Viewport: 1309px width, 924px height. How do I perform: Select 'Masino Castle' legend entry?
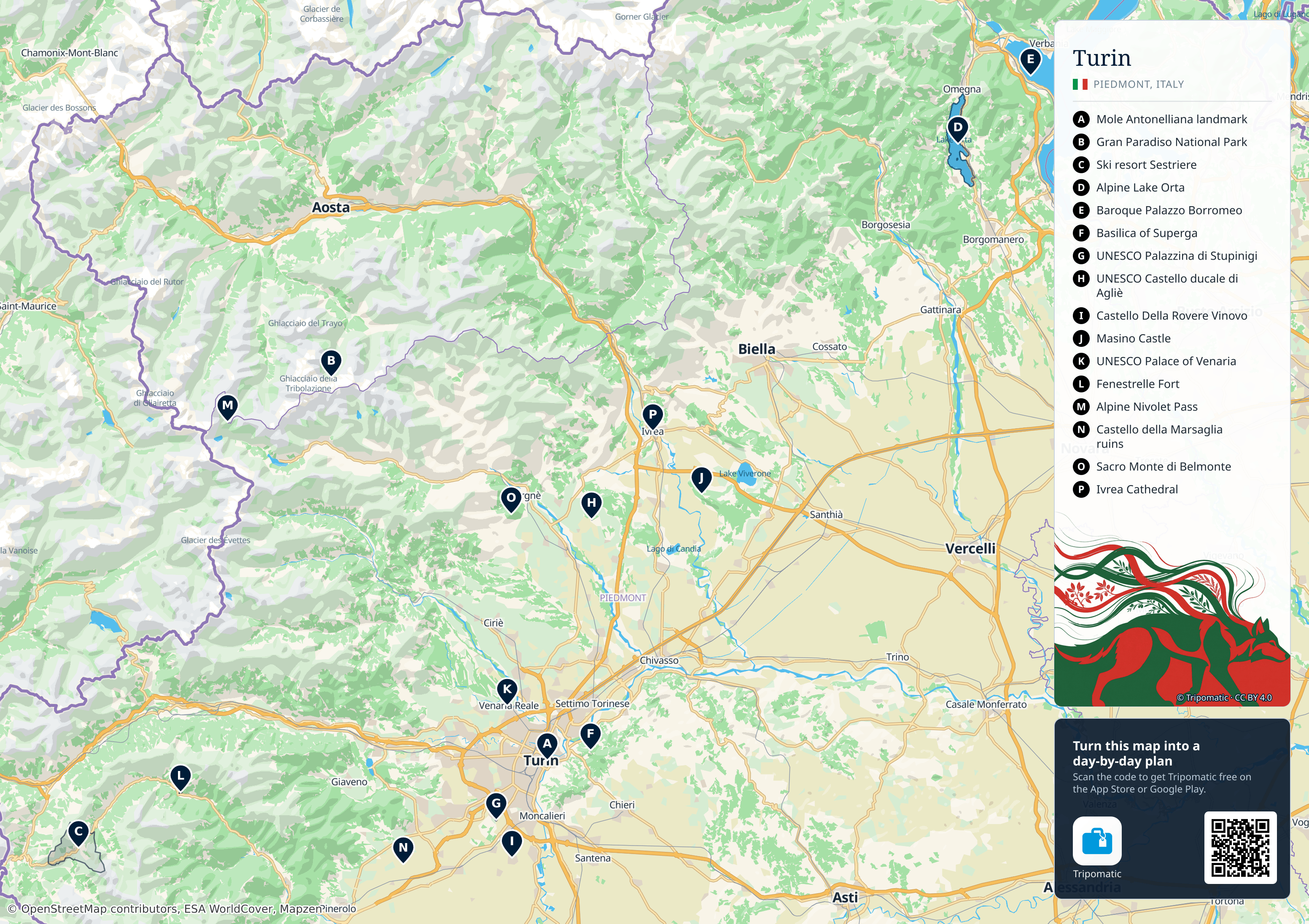click(1133, 338)
